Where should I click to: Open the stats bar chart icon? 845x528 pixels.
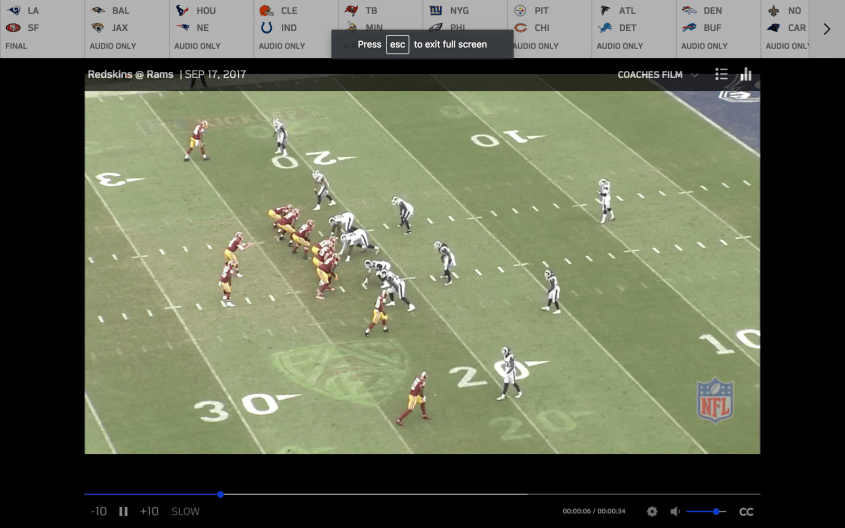(x=746, y=74)
